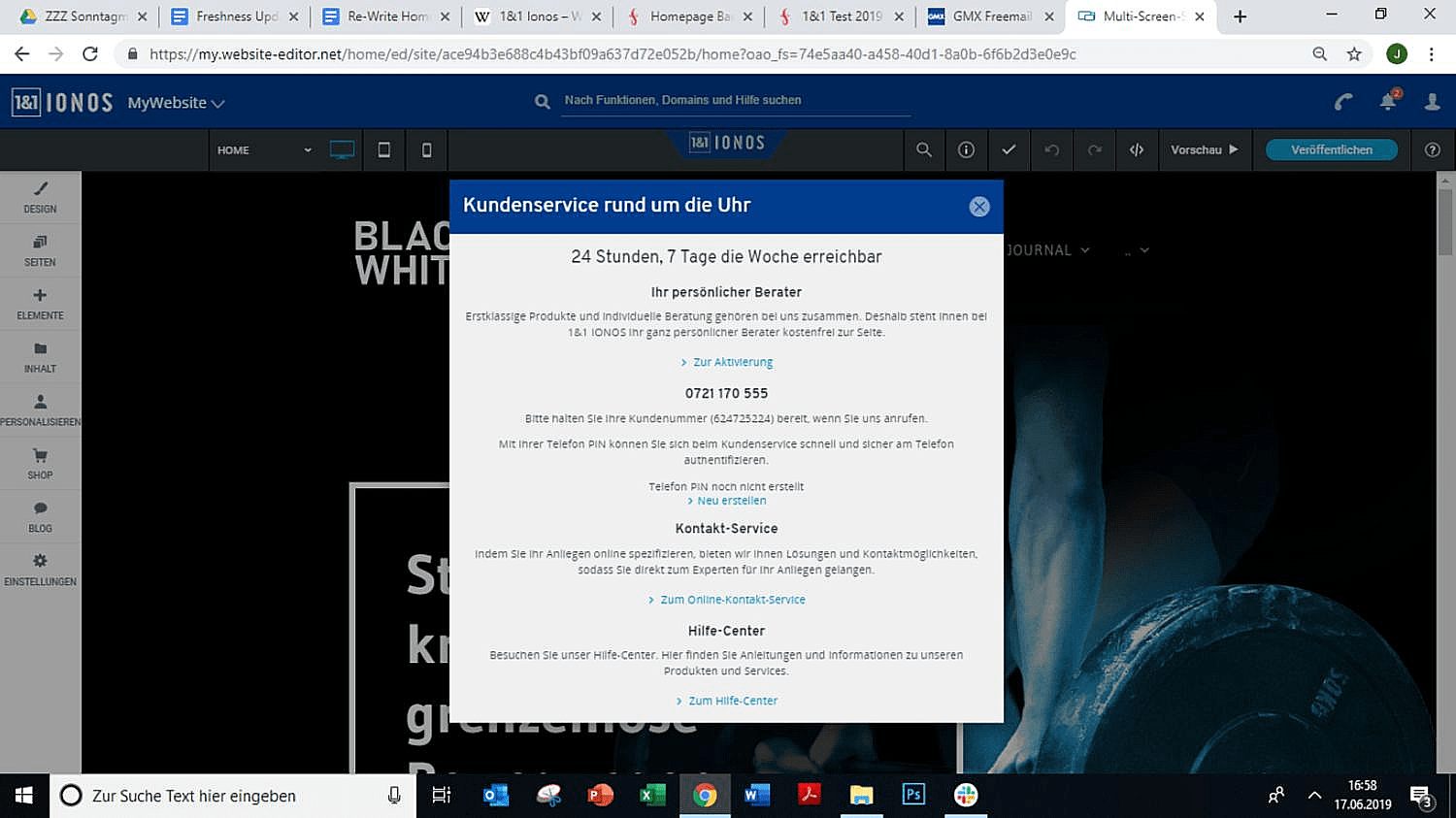Click the phone contact icon in header
Screen dimensions: 1456x818
(x=1343, y=102)
